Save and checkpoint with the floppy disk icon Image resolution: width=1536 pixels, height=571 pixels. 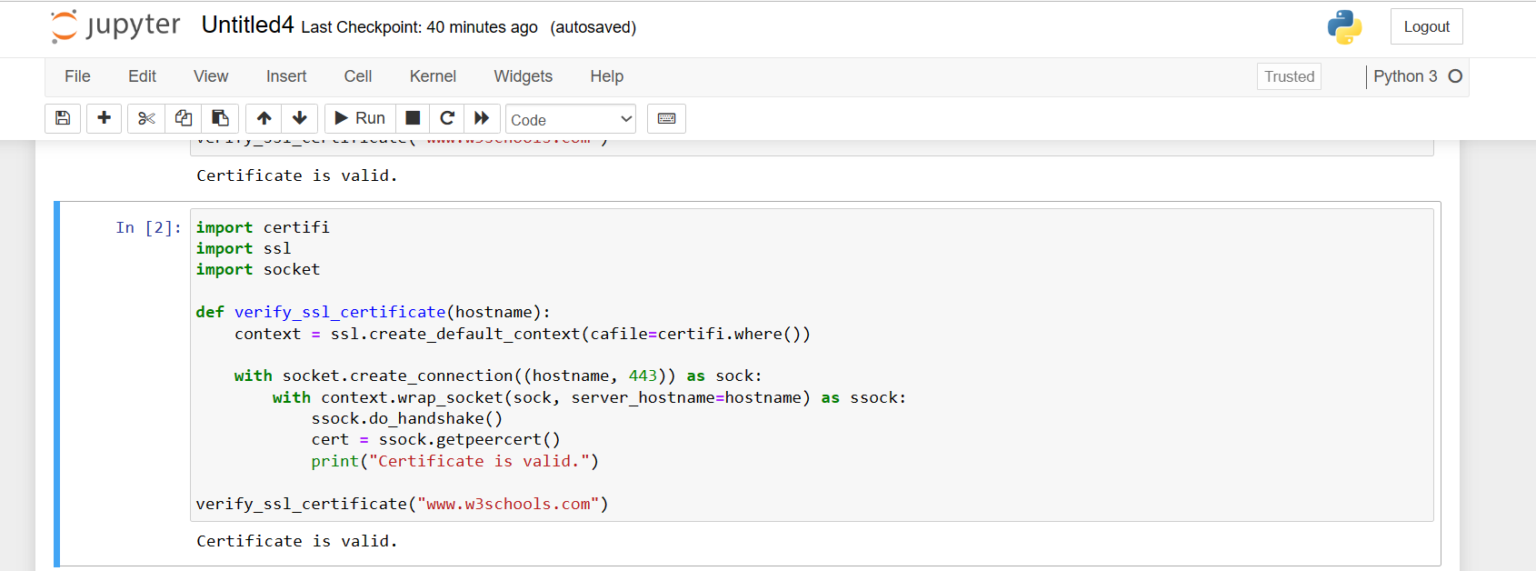point(63,118)
